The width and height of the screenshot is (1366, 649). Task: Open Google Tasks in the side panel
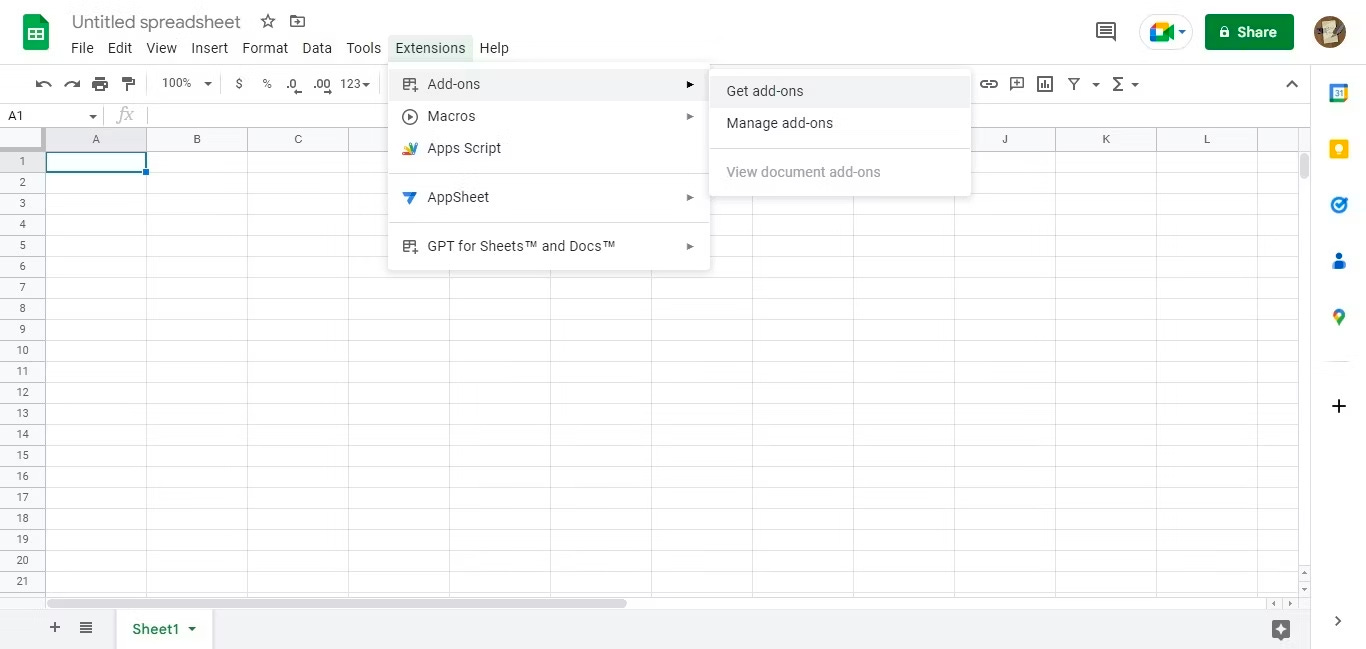pos(1339,205)
